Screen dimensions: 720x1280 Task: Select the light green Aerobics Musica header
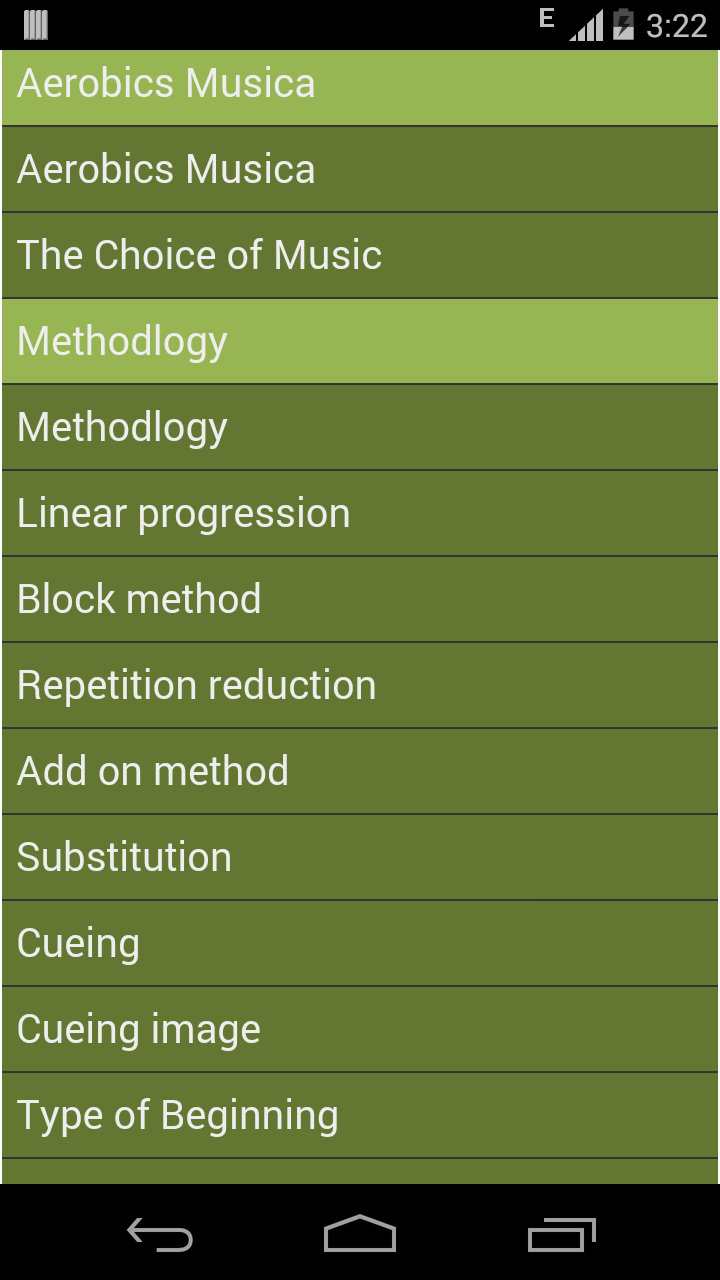coord(360,85)
